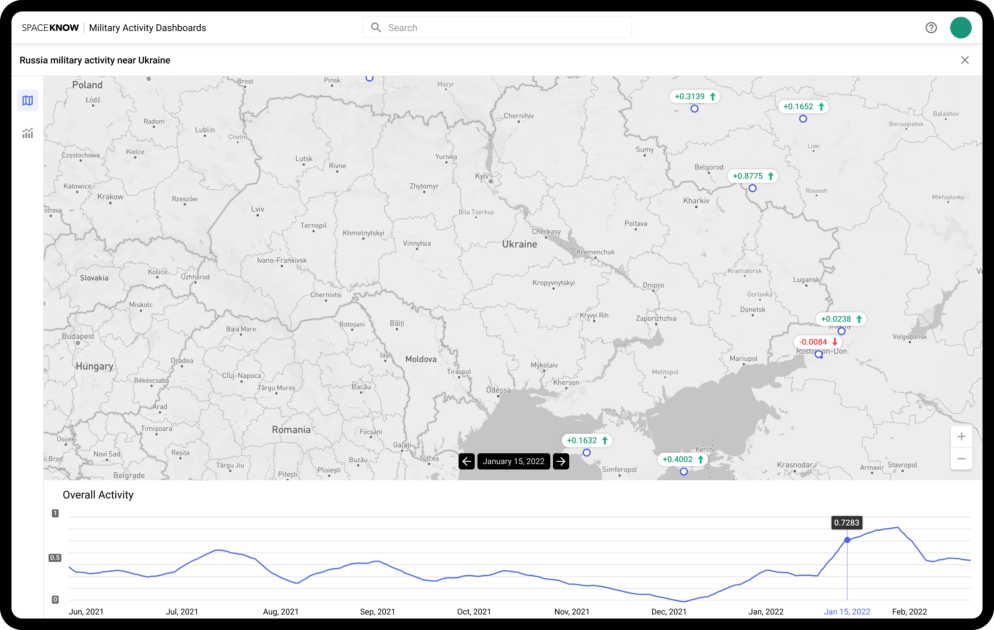Click the January 15, 2022 date button
This screenshot has height=630, width=994.
coord(513,461)
